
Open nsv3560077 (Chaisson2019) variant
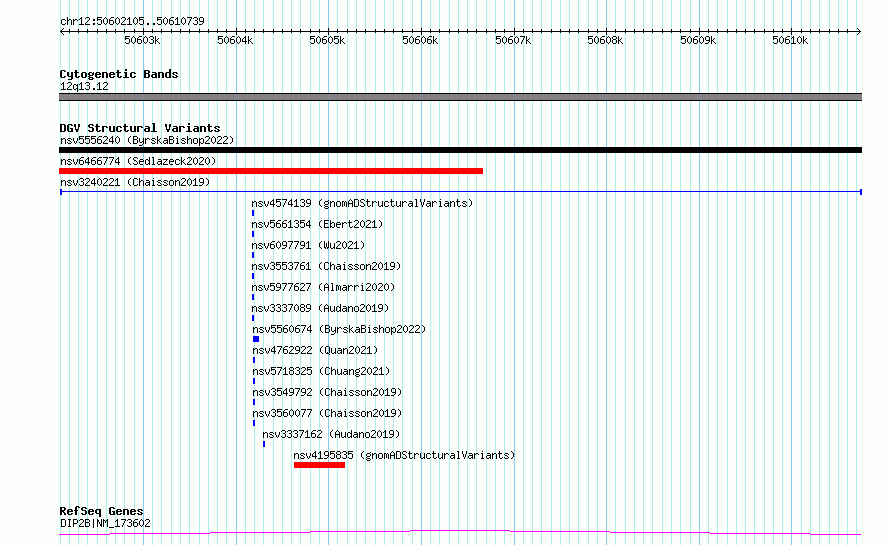coord(327,413)
